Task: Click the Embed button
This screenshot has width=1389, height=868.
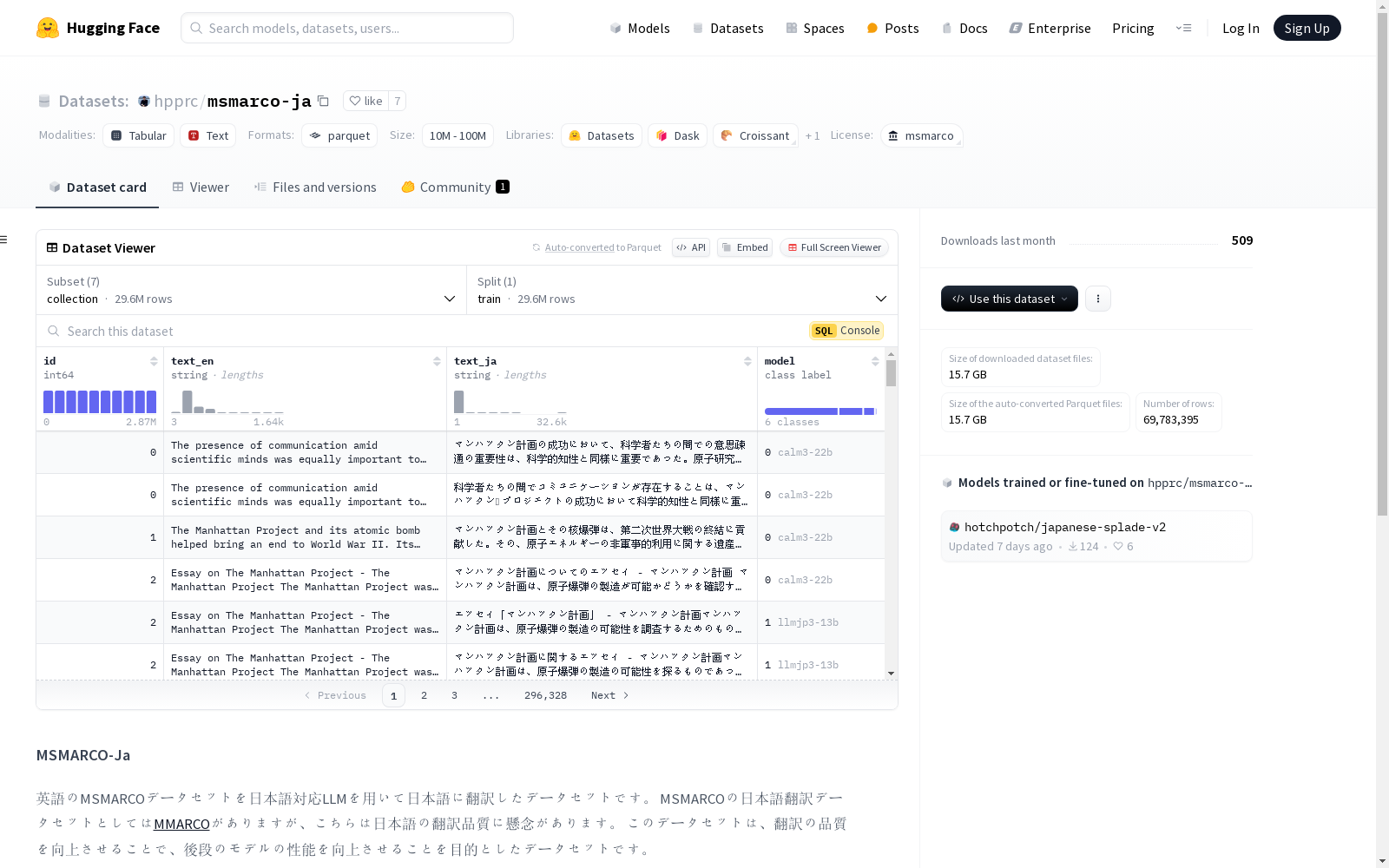Action: pyautogui.click(x=745, y=247)
